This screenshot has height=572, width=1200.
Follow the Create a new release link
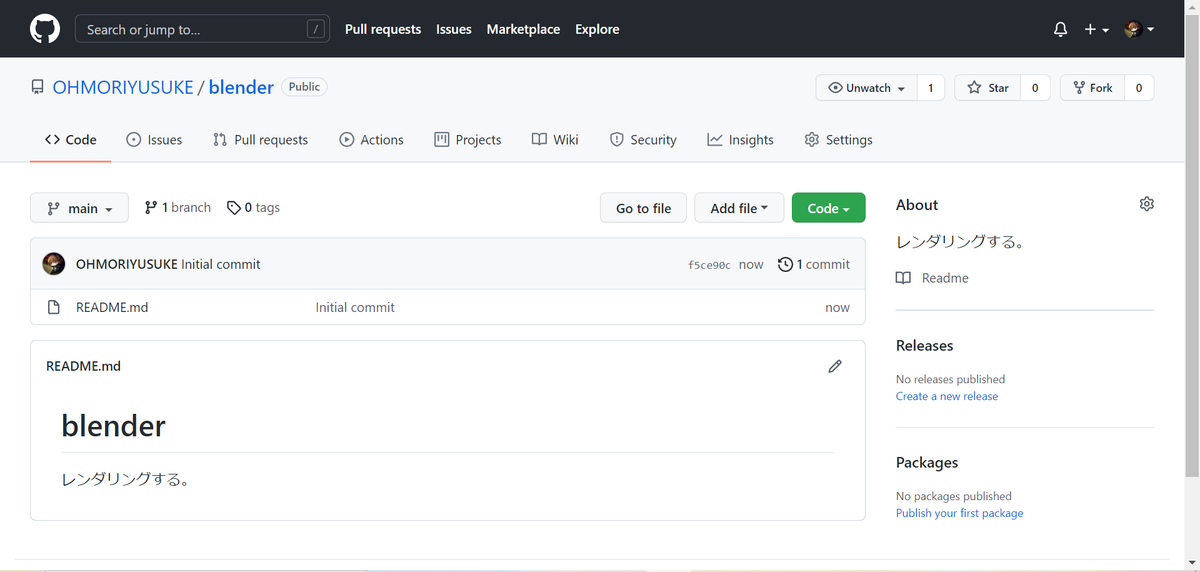pos(946,396)
